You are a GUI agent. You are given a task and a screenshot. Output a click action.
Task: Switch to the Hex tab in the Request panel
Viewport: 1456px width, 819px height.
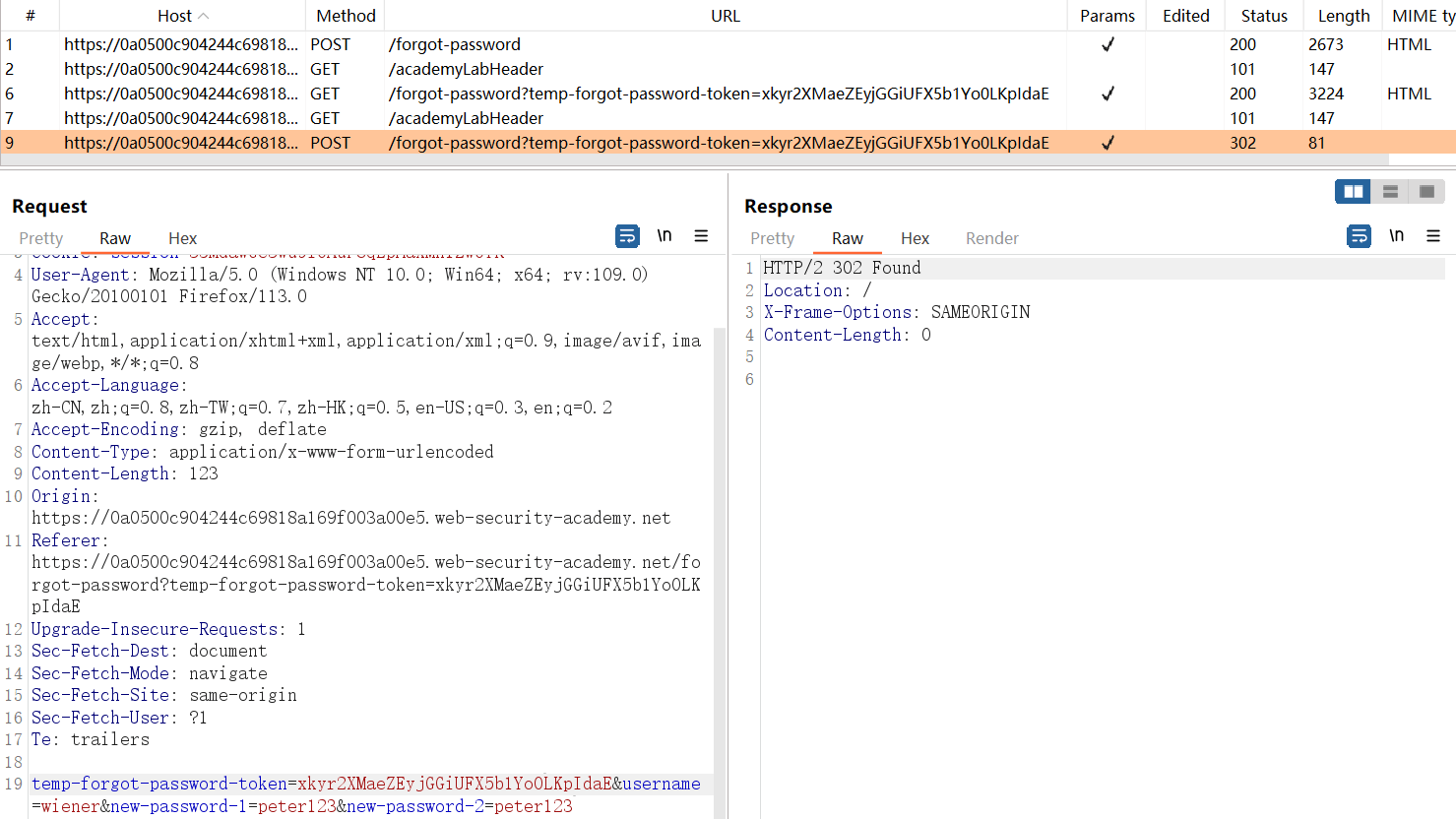click(x=182, y=238)
